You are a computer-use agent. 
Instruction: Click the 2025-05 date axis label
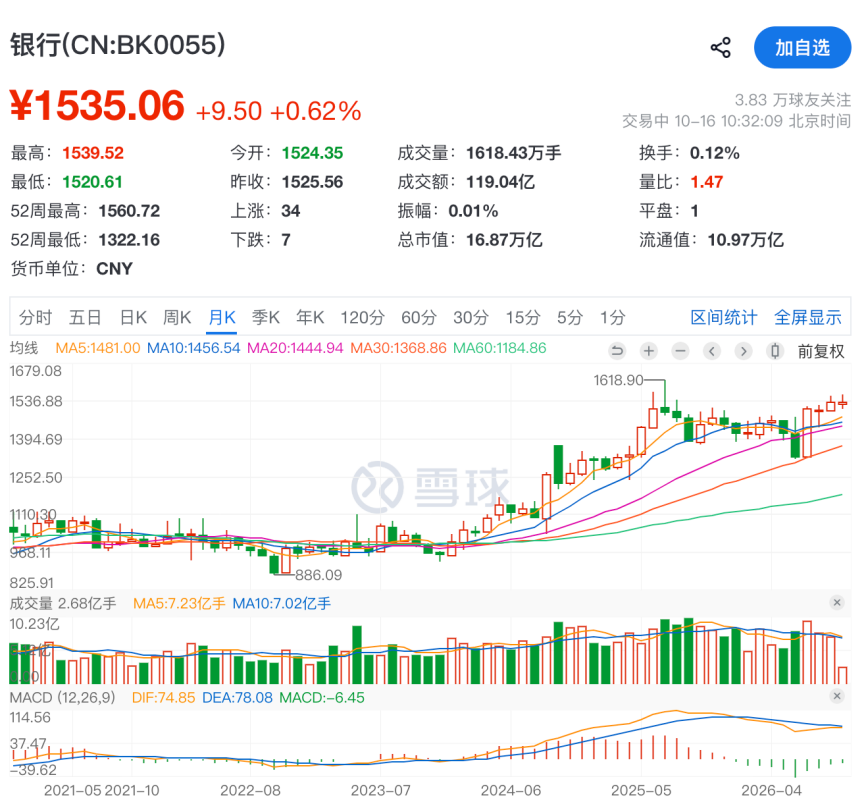(x=641, y=790)
